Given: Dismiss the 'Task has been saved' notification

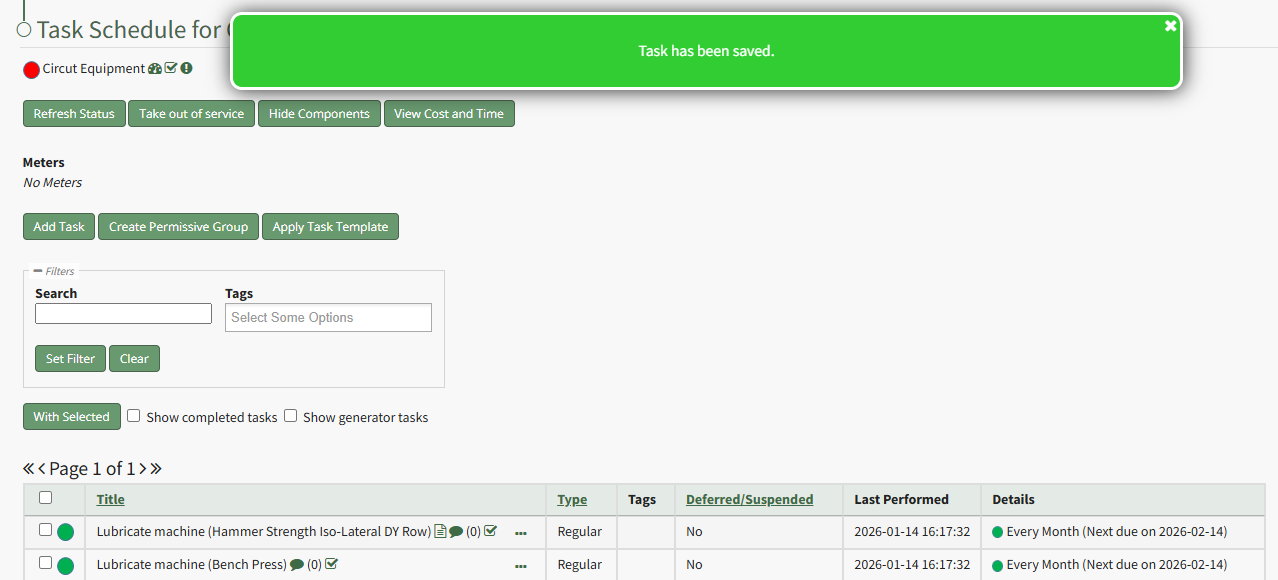Looking at the screenshot, I should (x=1170, y=26).
